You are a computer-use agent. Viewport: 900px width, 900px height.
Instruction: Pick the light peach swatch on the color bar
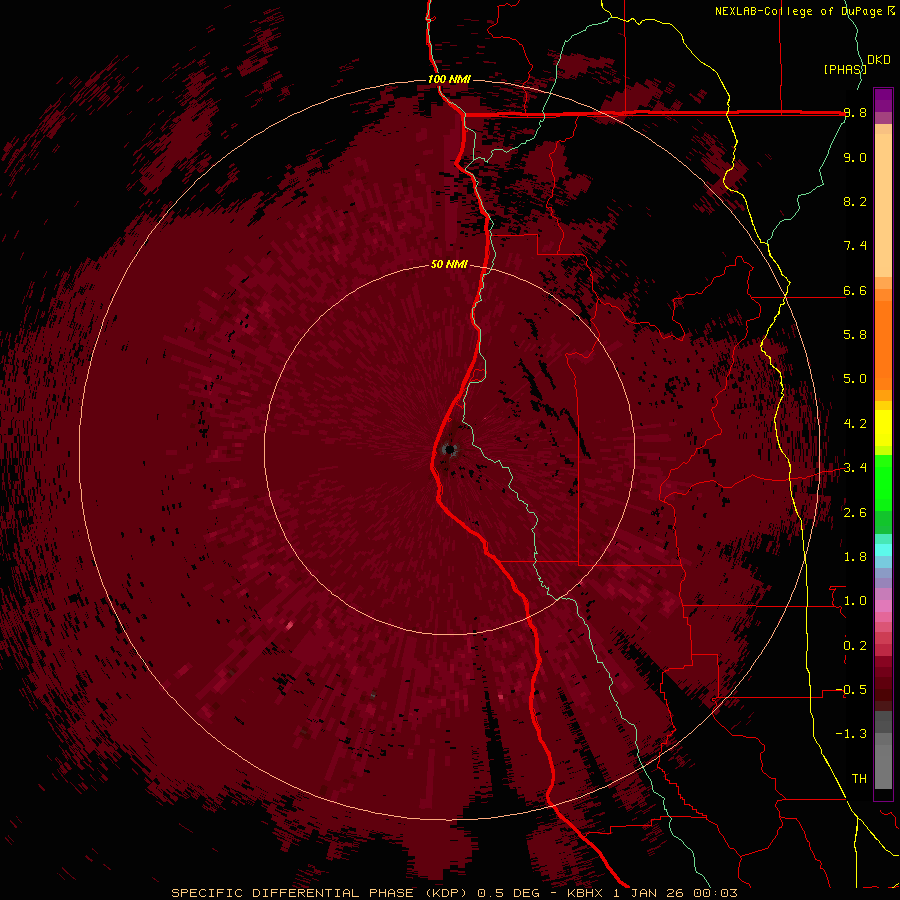[883, 207]
